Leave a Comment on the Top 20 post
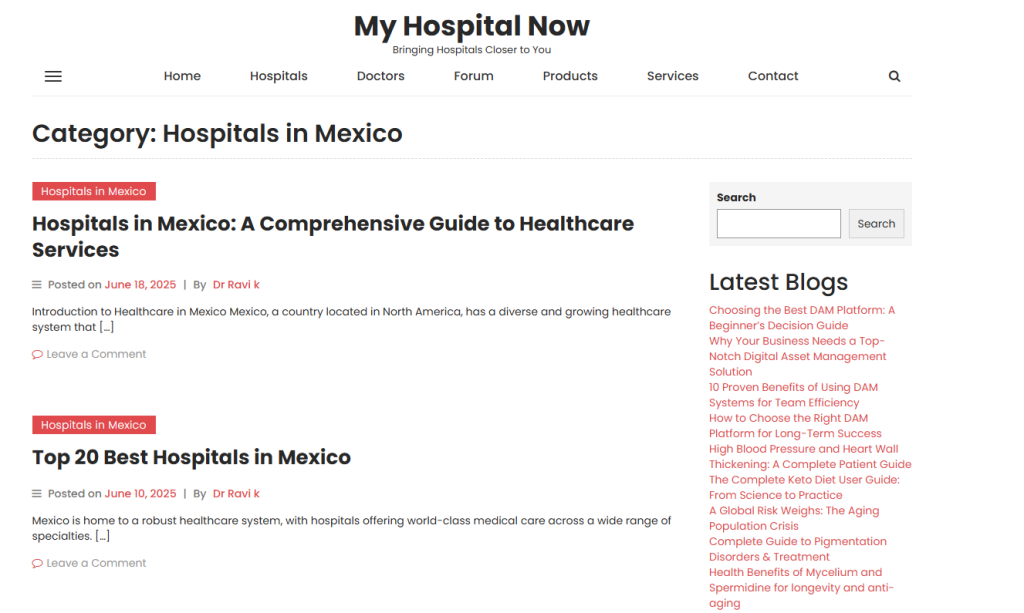This screenshot has height=613, width=1024. (x=96, y=563)
